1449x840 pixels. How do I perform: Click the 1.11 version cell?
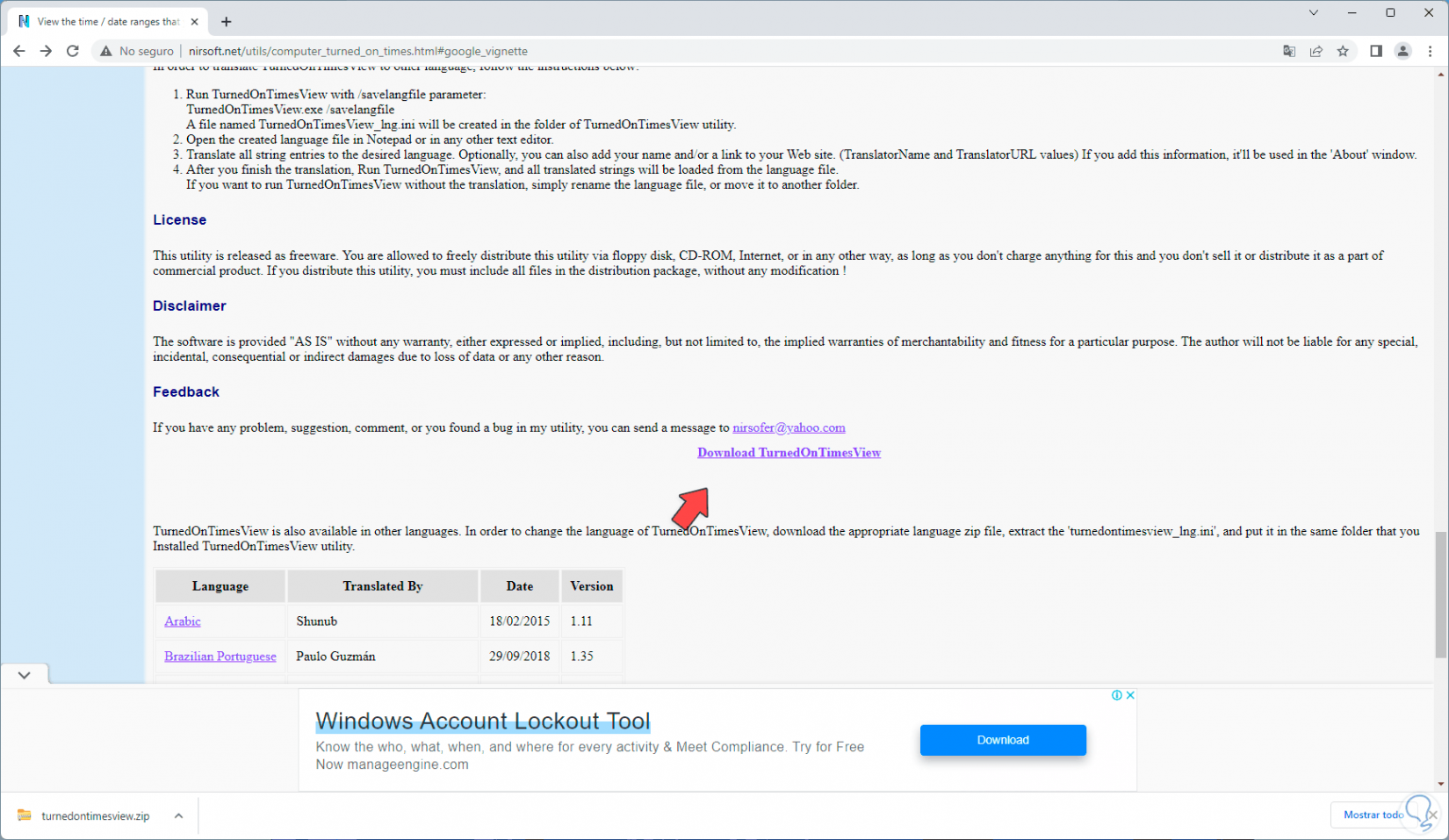(592, 621)
